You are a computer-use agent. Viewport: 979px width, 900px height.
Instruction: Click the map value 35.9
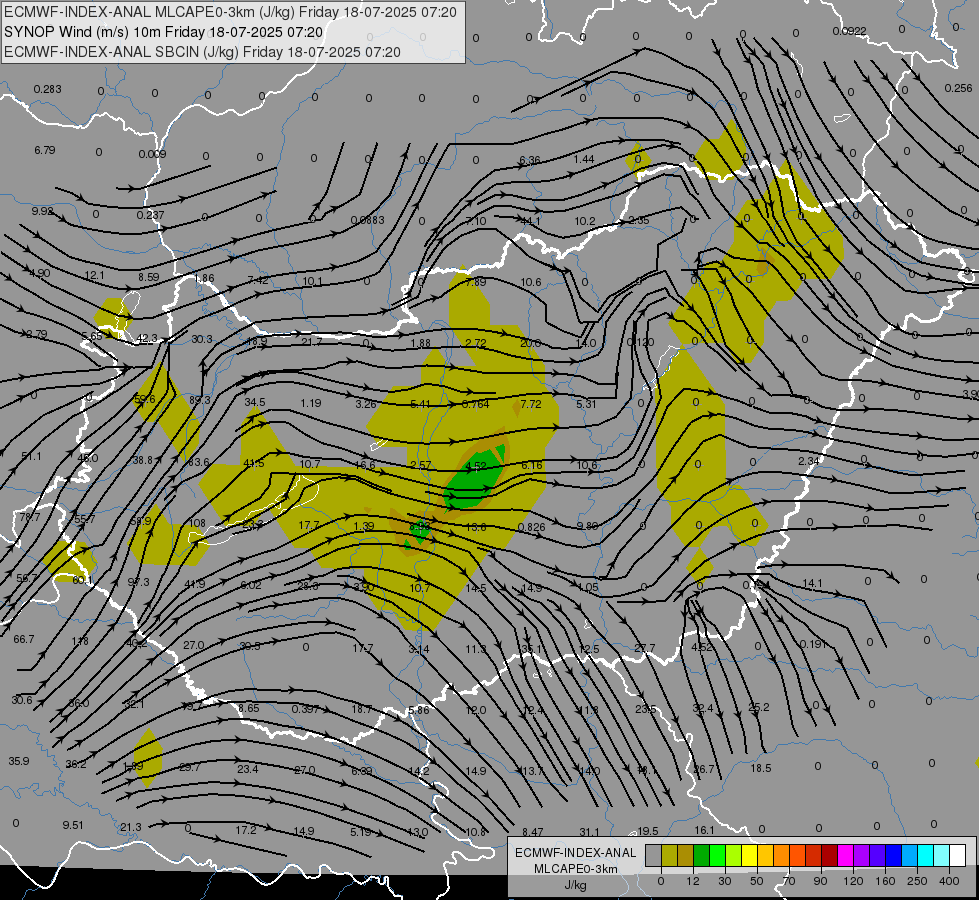pos(19,761)
